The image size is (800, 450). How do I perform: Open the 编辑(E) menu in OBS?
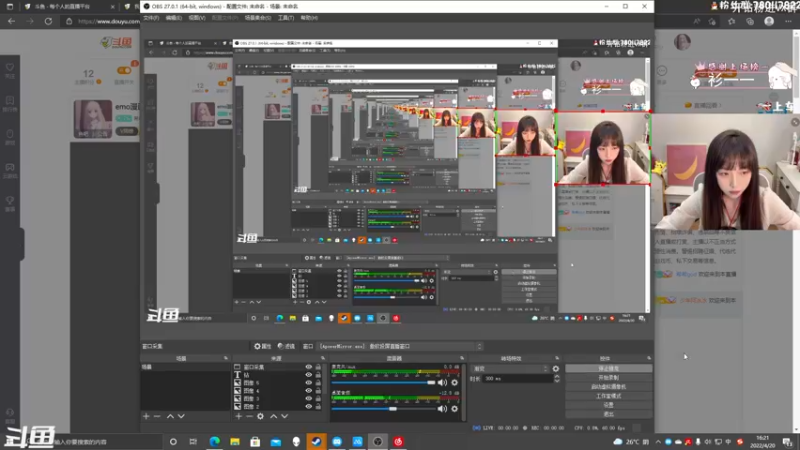tap(173, 18)
